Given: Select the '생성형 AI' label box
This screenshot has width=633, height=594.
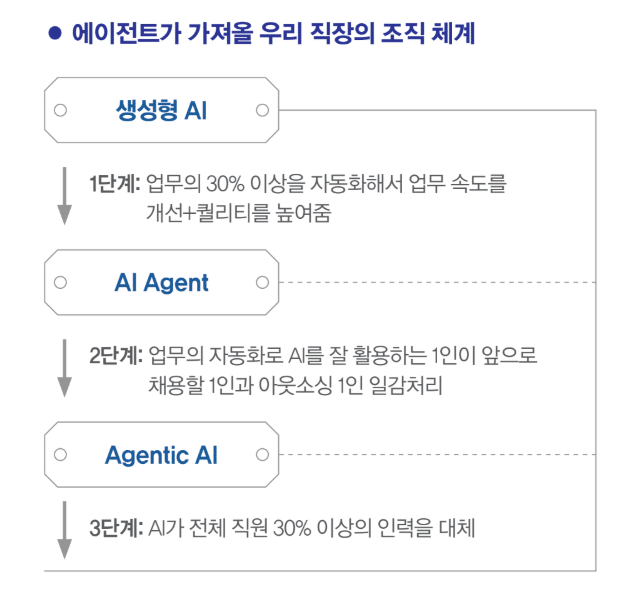Looking at the screenshot, I should 161,110.
